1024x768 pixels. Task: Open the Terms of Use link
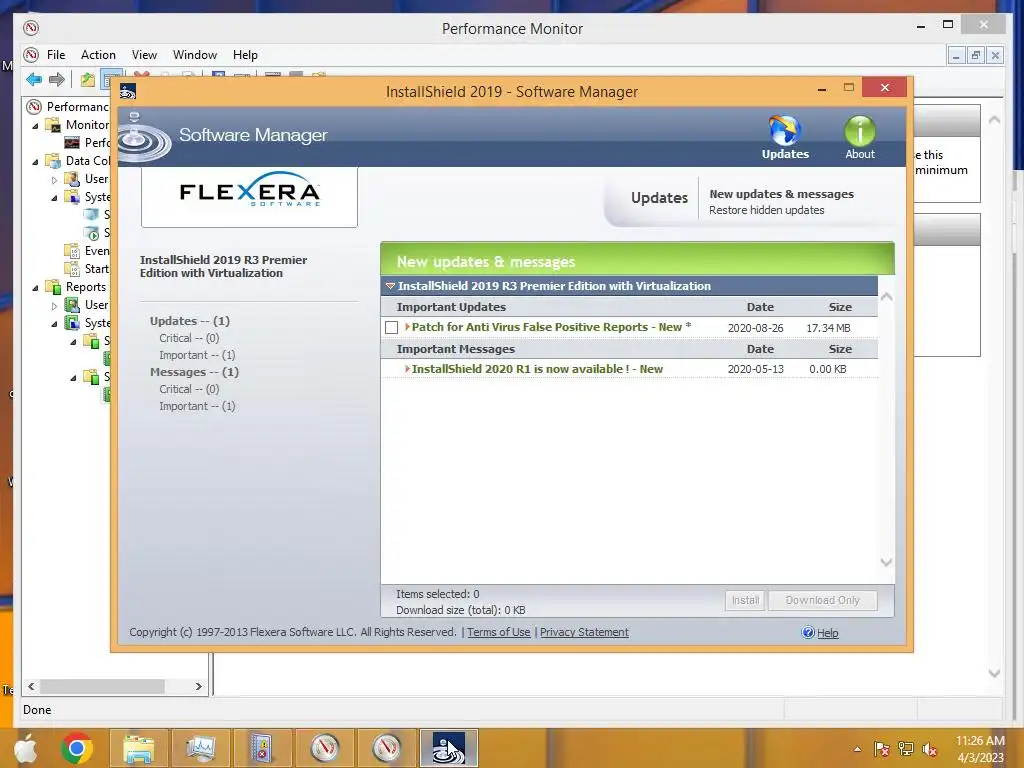498,632
